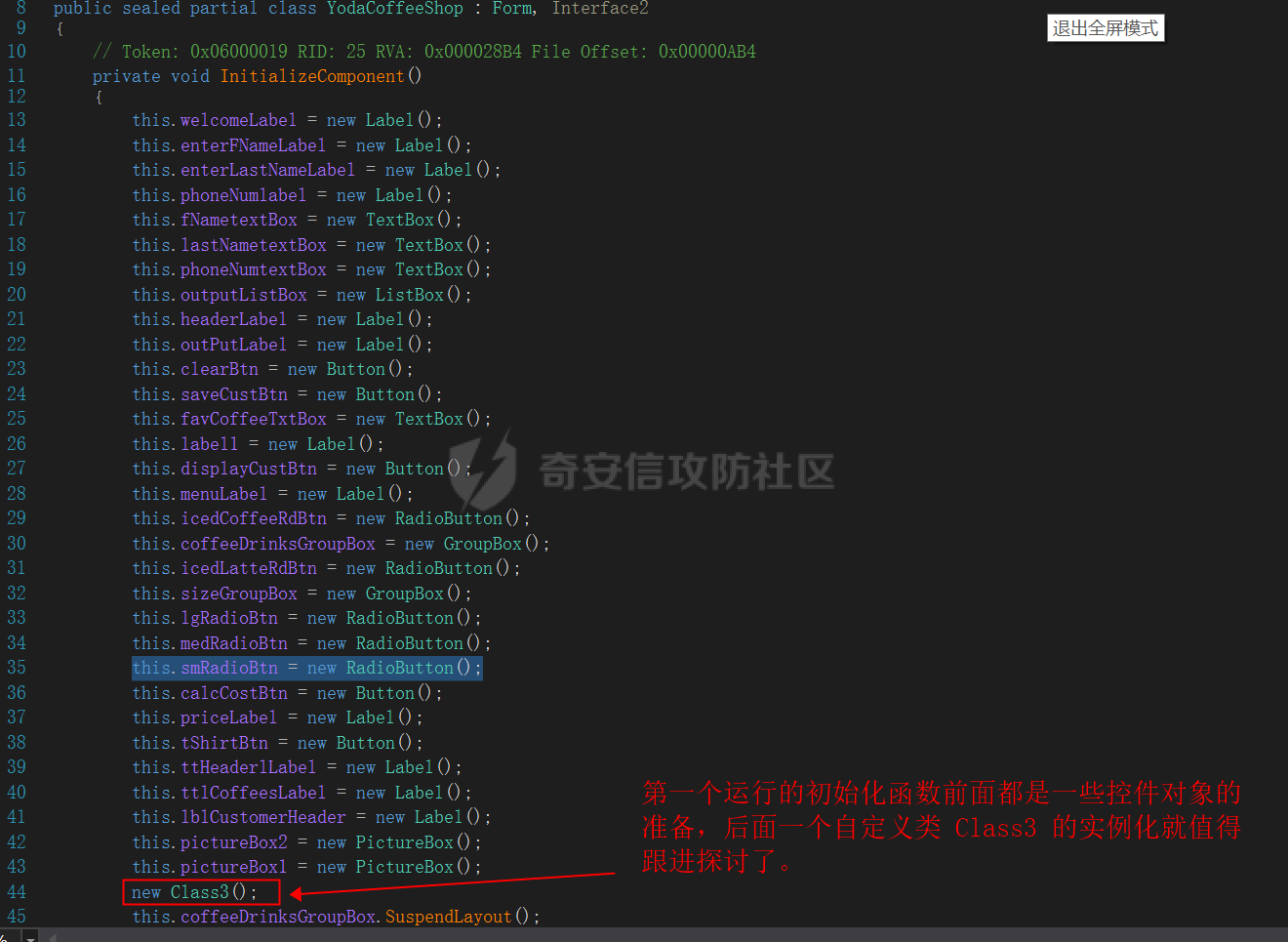The height and width of the screenshot is (942, 1288).
Task: Click the pictureBox2 field name
Action: (234, 842)
